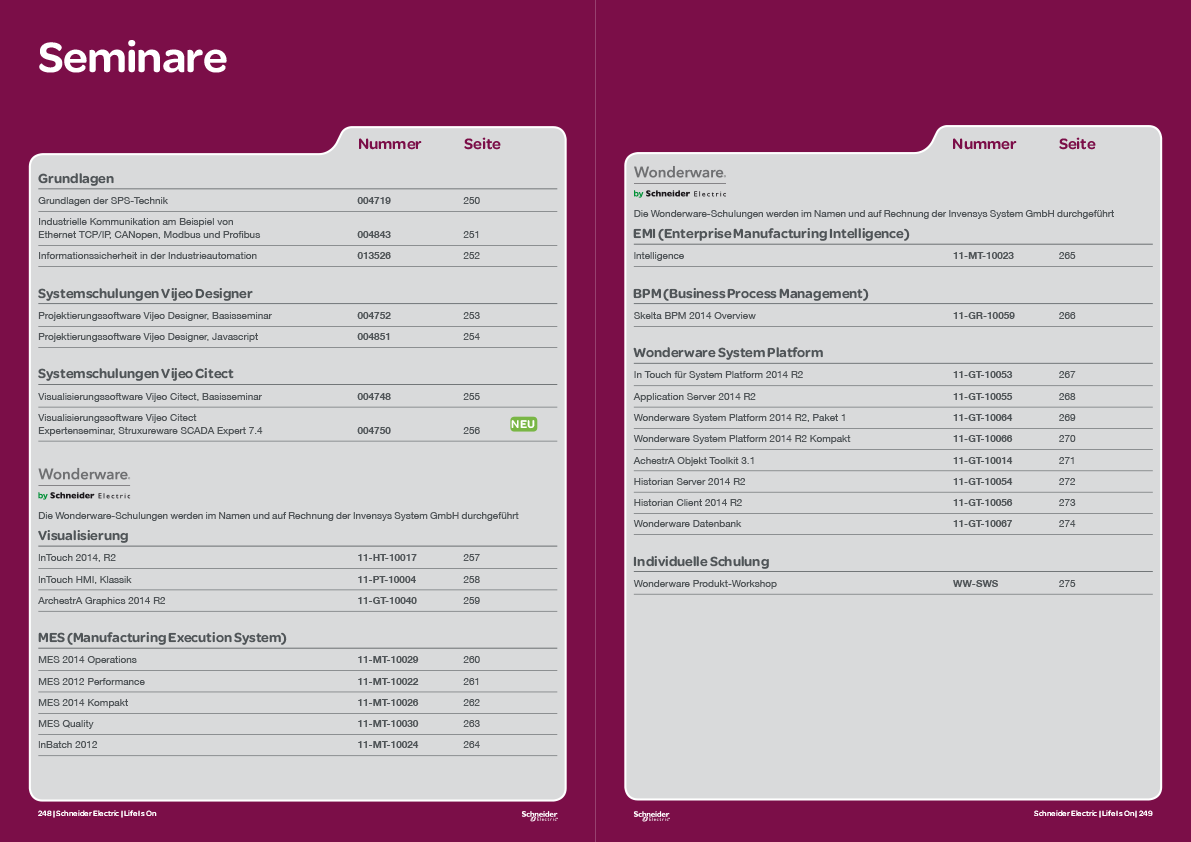Click the Seminare page title

point(132,58)
